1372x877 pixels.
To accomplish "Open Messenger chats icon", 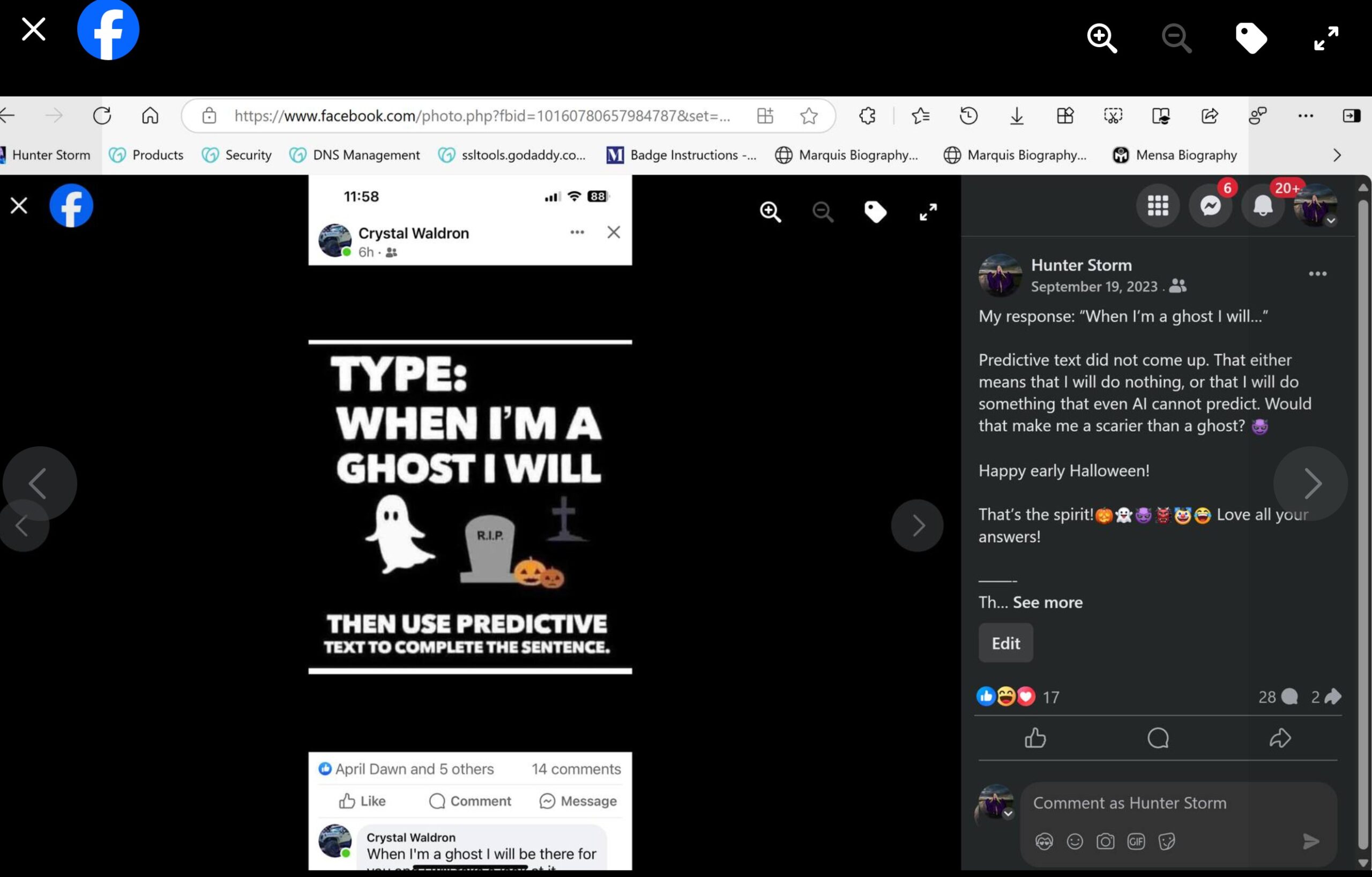I will pyautogui.click(x=1210, y=206).
